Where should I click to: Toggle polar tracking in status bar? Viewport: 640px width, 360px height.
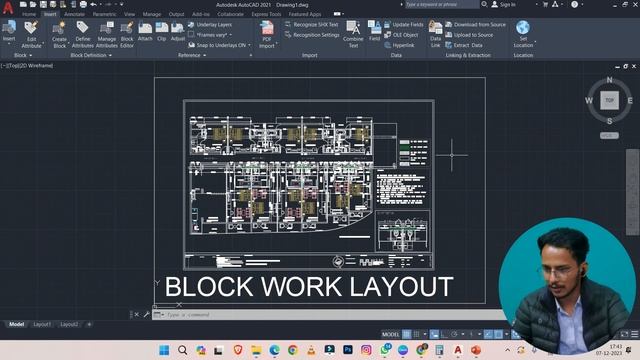(454, 334)
